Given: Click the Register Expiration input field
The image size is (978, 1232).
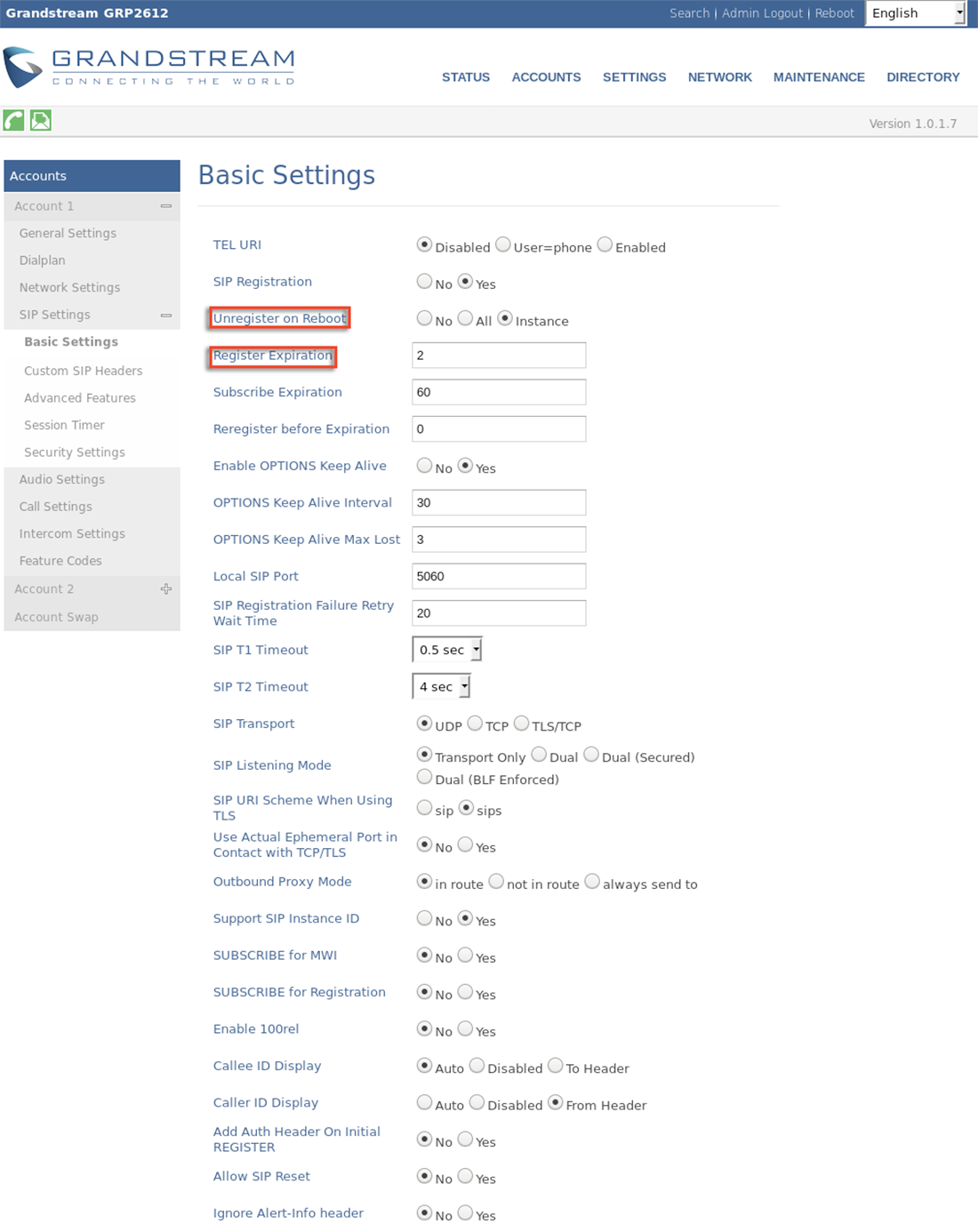Looking at the screenshot, I should 499,356.
